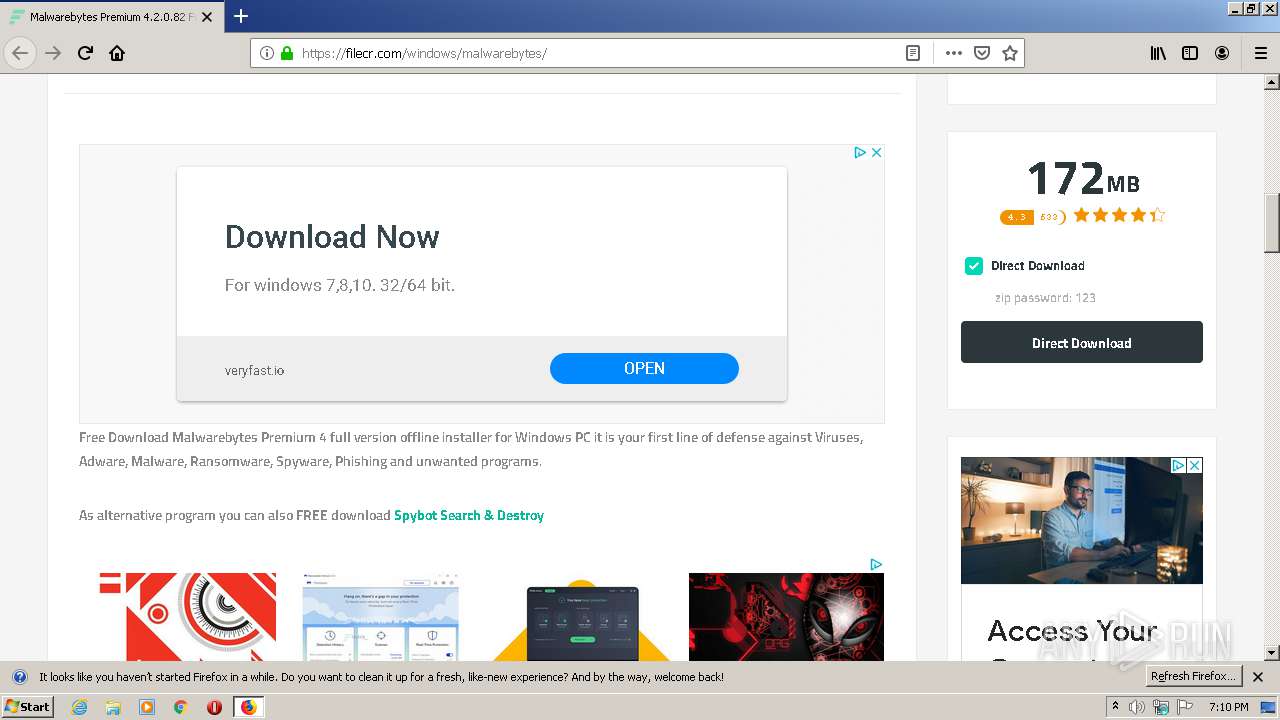Click the red skull artwork thumbnail
Image resolution: width=1280 pixels, height=720 pixels.
(786, 616)
